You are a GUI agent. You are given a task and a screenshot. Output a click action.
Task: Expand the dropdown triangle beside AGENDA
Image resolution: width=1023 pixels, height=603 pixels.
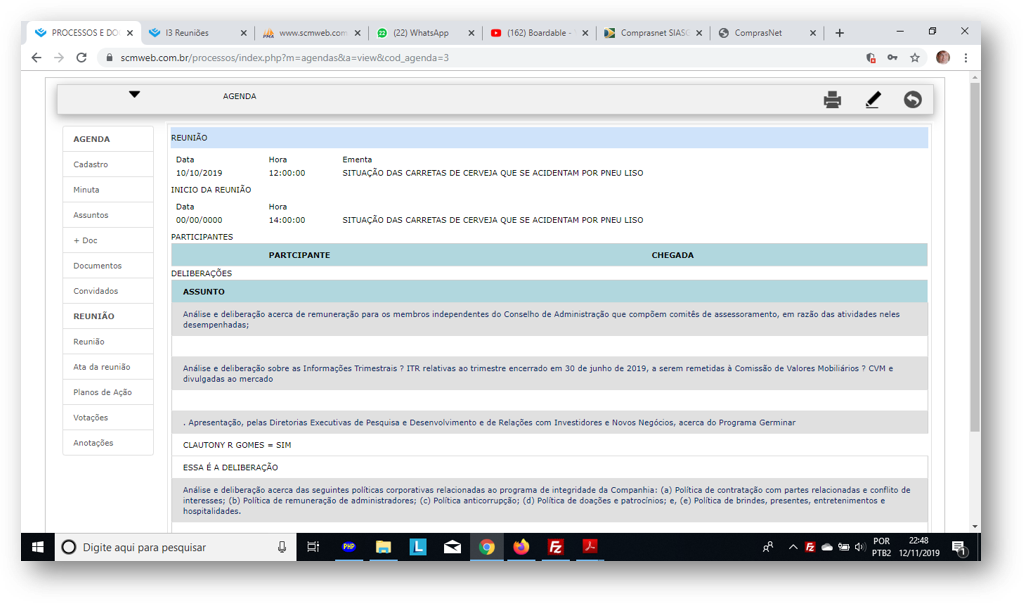[x=135, y=95]
